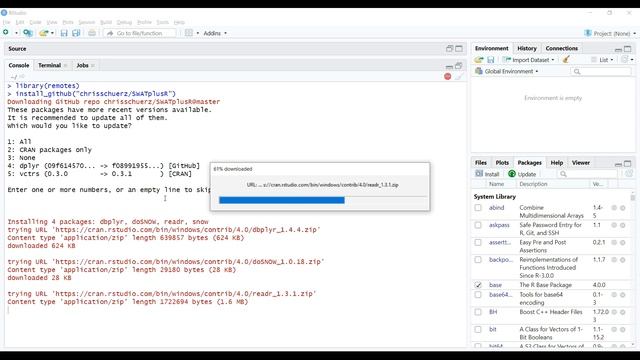Click the remove icon for abind package
This screenshot has width=640, height=360.
coord(623,208)
